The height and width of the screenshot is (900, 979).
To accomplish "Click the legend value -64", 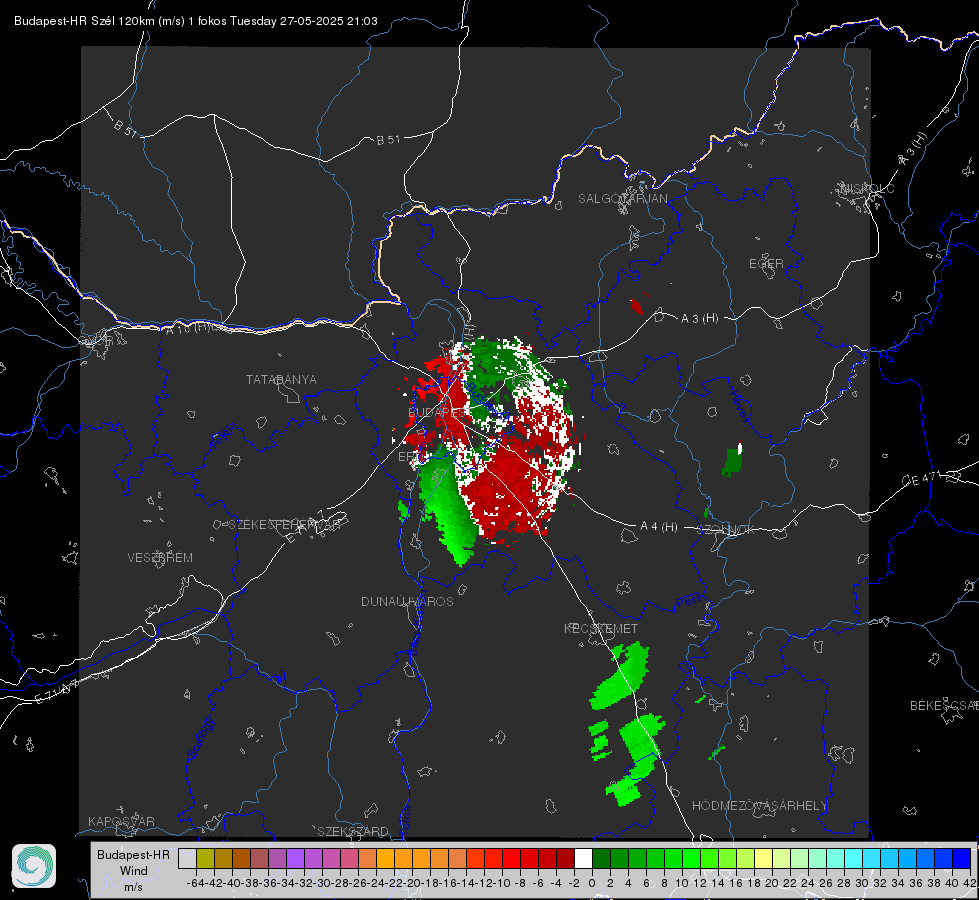I will [195, 883].
